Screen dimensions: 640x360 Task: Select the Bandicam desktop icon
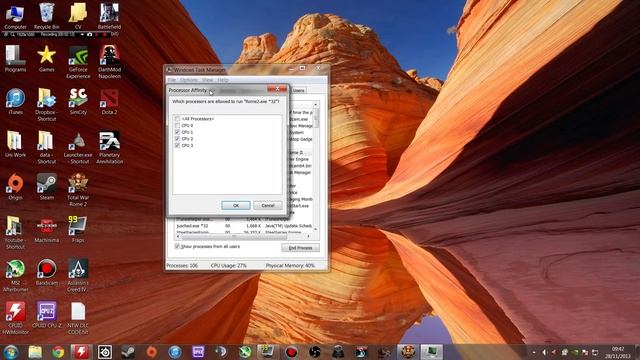47,272
